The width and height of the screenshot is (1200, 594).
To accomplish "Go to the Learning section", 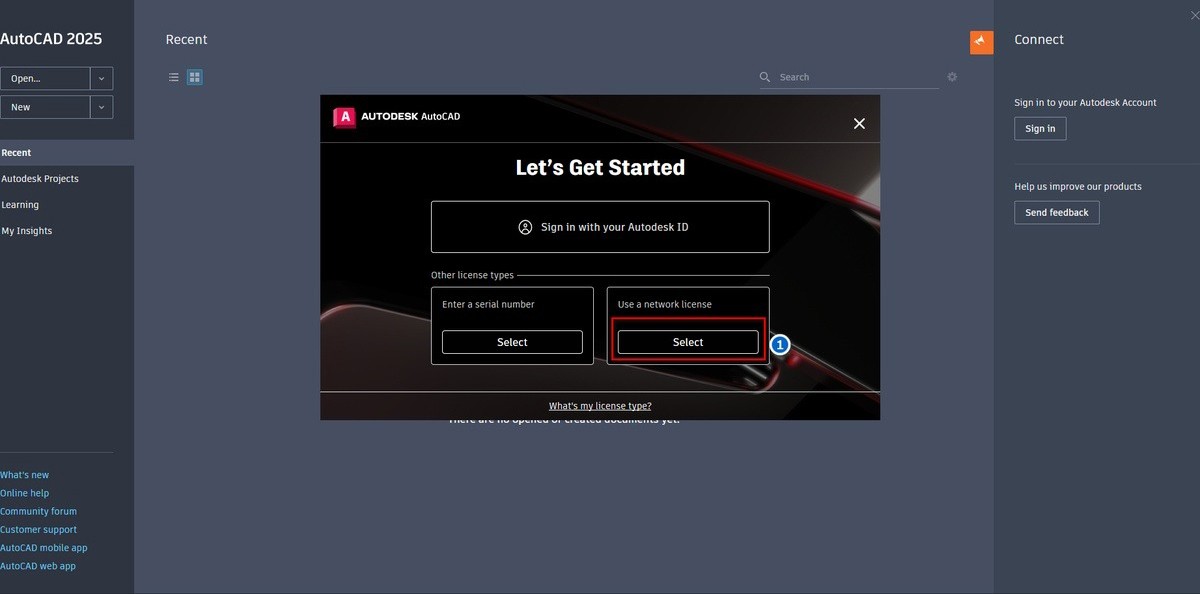I will (20, 205).
